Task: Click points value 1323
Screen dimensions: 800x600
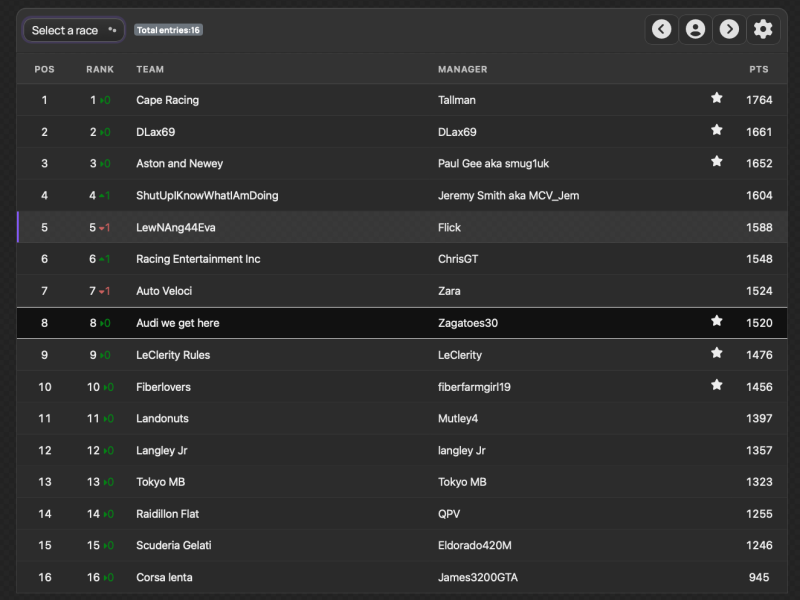Action: (759, 482)
